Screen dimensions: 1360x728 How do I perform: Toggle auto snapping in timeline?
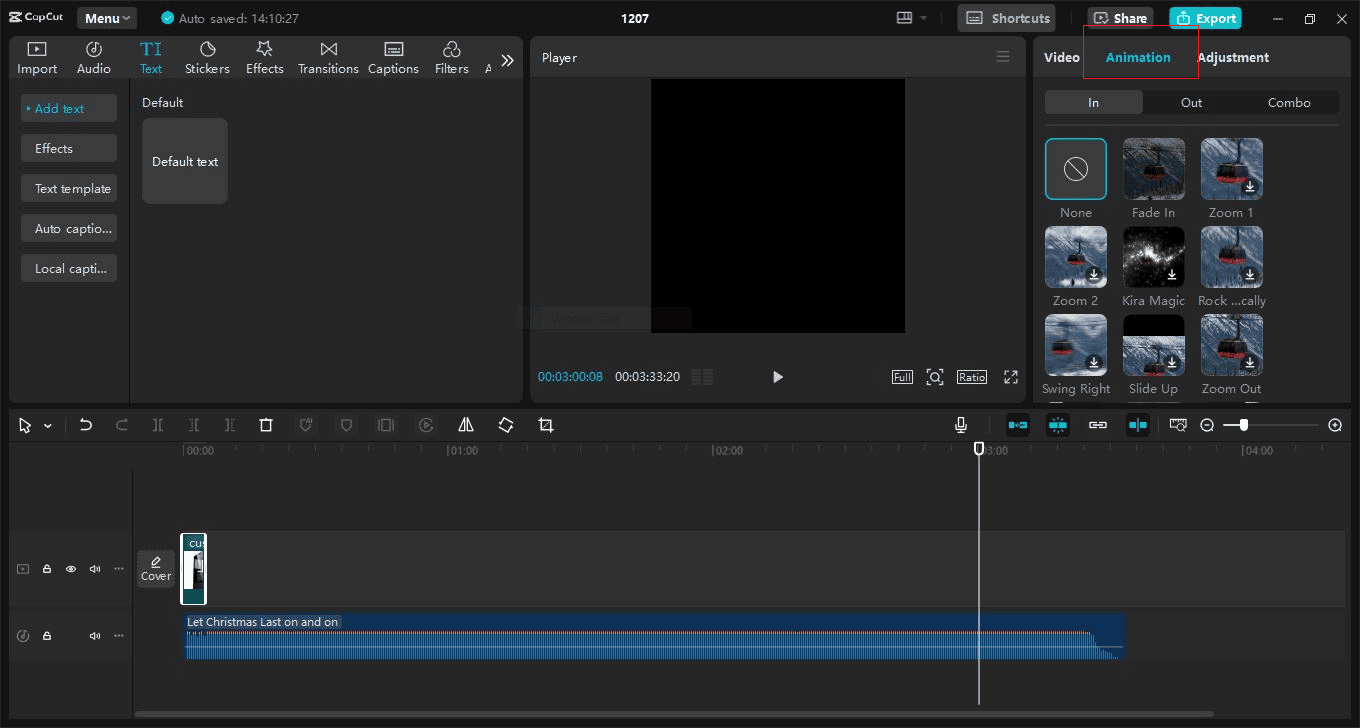coord(1058,425)
